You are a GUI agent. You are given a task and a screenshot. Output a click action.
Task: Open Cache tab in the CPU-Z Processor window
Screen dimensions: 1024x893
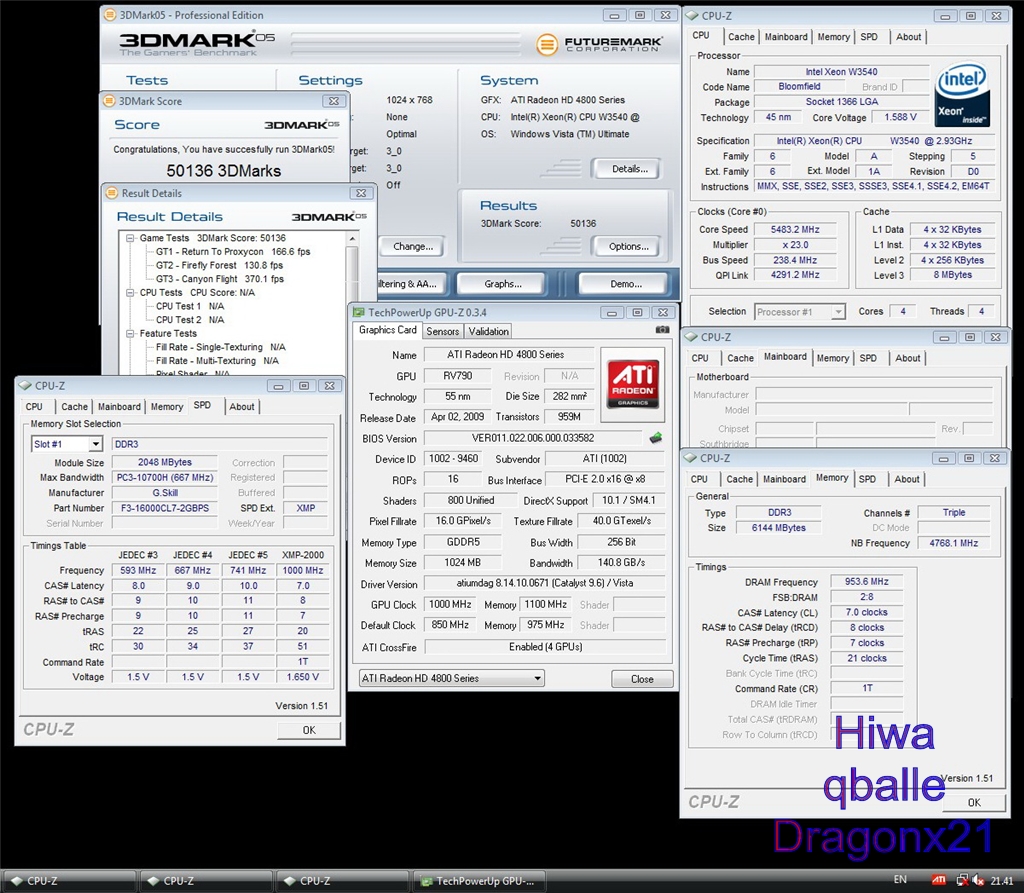pyautogui.click(x=741, y=37)
